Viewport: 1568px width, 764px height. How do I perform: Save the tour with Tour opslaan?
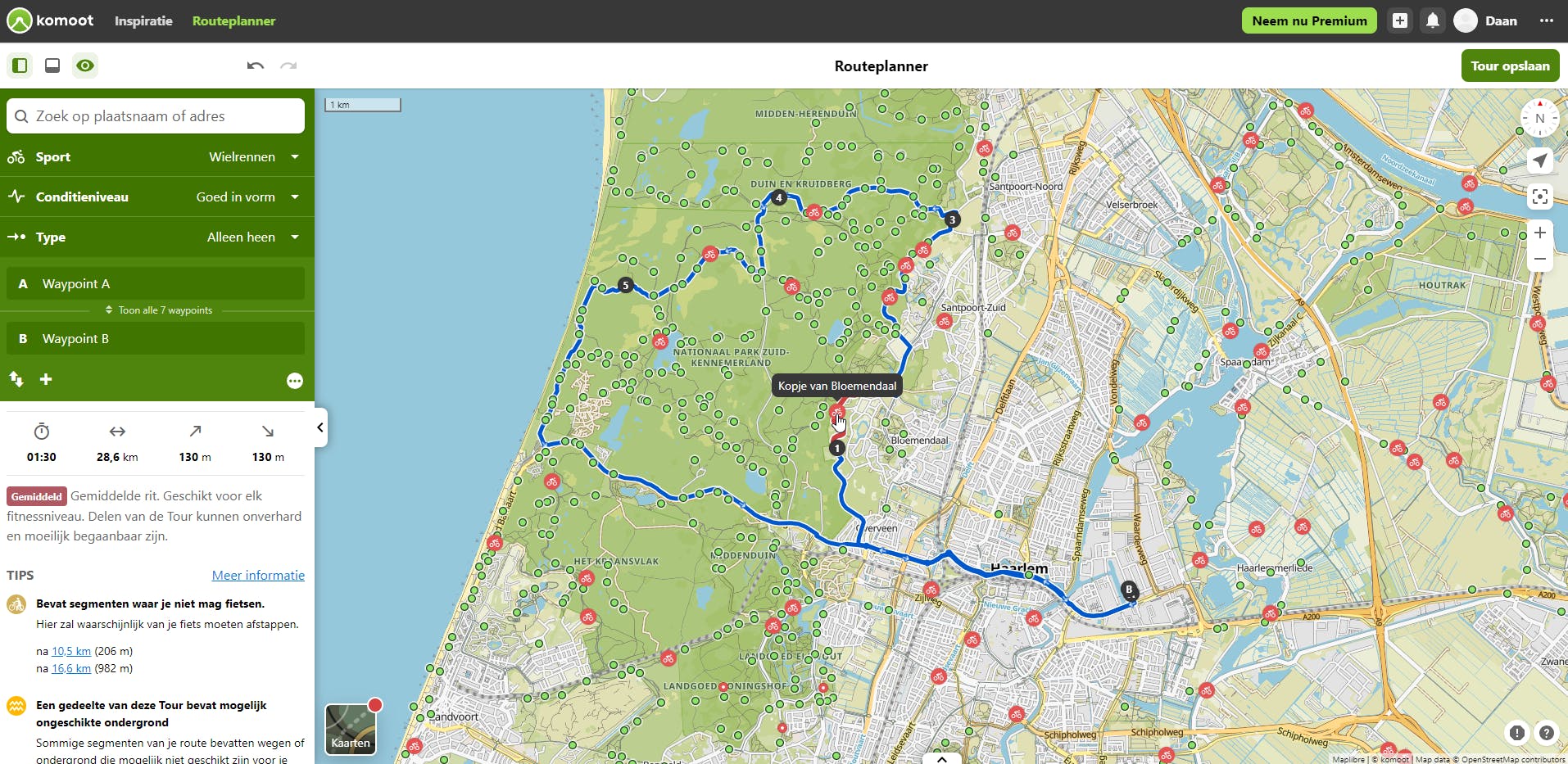coord(1510,66)
